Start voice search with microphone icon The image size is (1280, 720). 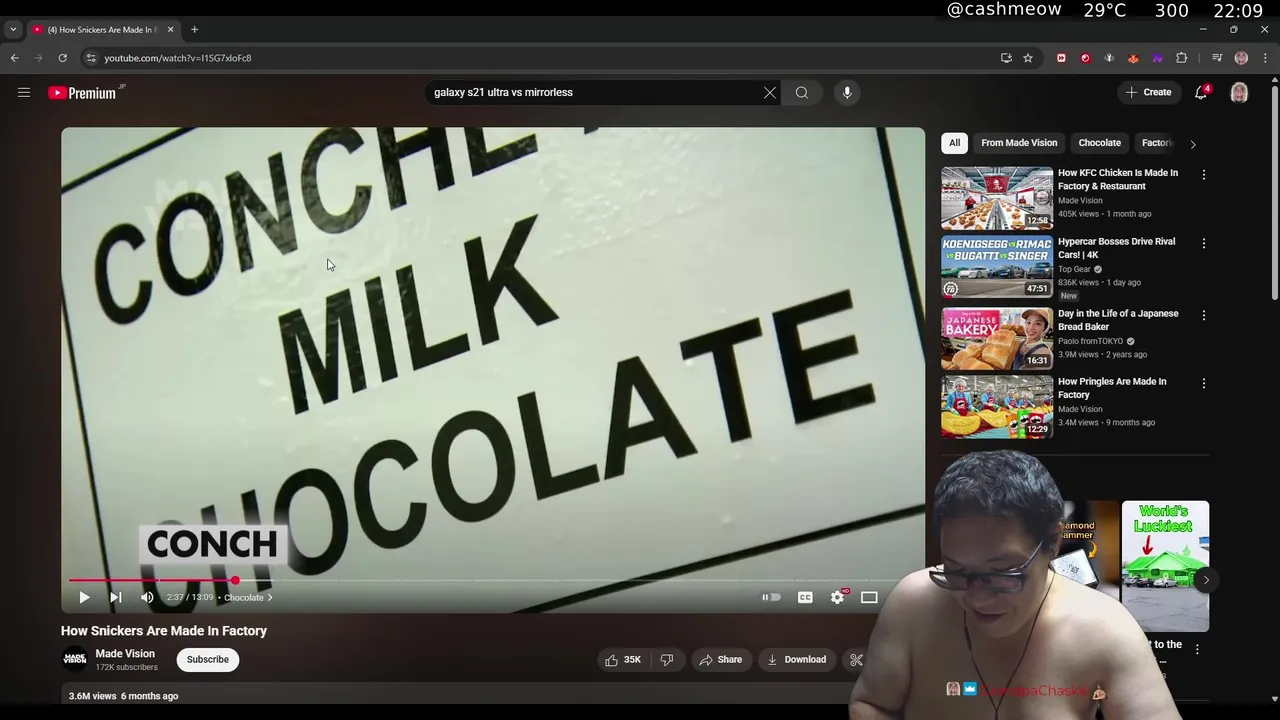tap(847, 92)
